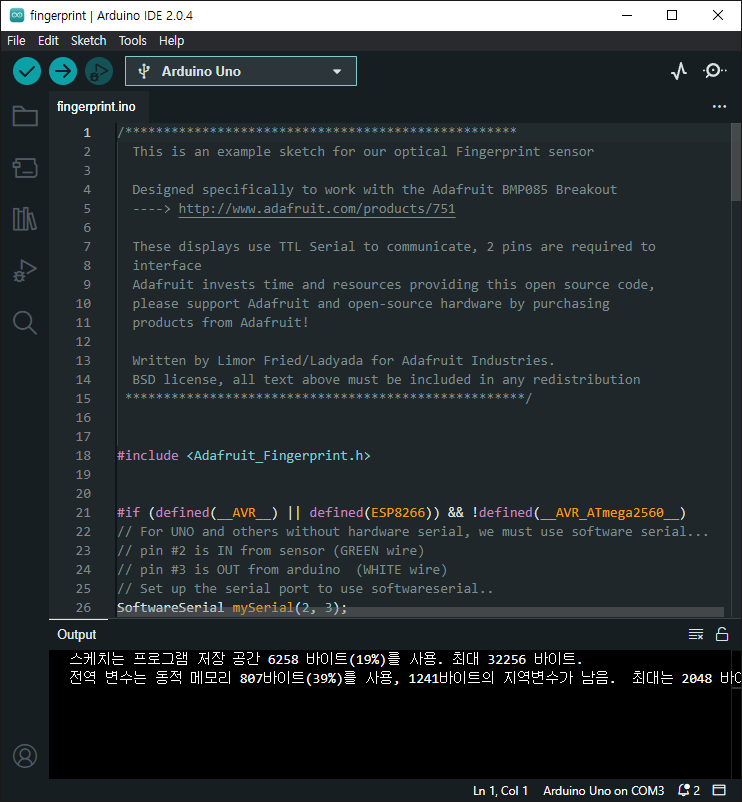Click comment 'pin #2 is IN from sensor'
The height and width of the screenshot is (802, 742).
tap(271, 551)
